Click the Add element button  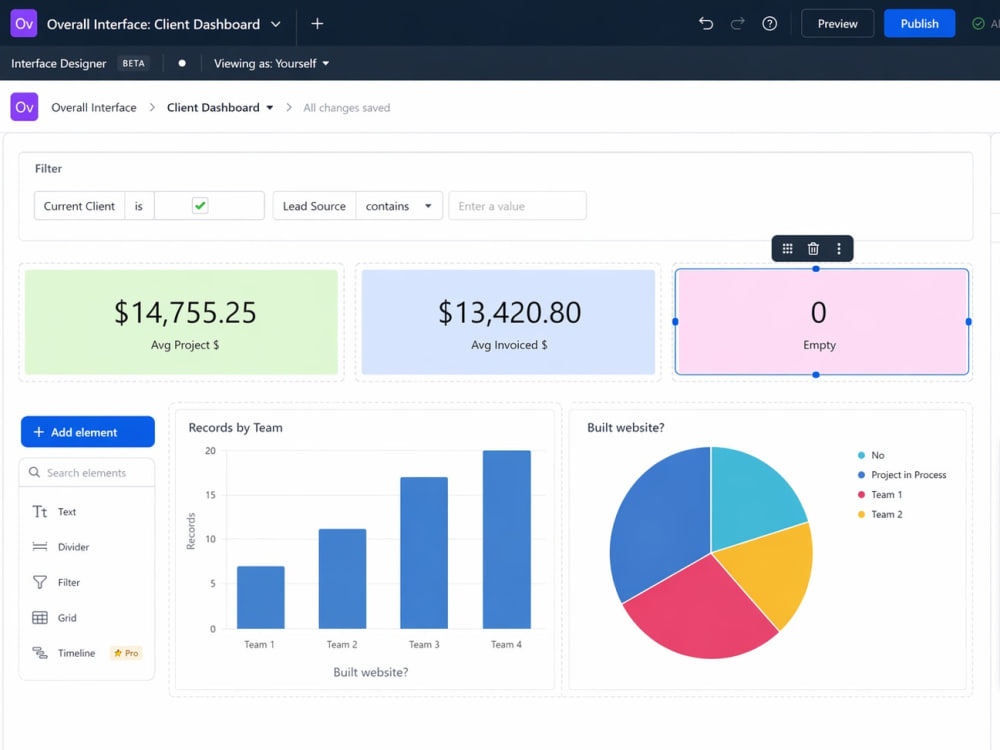tap(88, 432)
